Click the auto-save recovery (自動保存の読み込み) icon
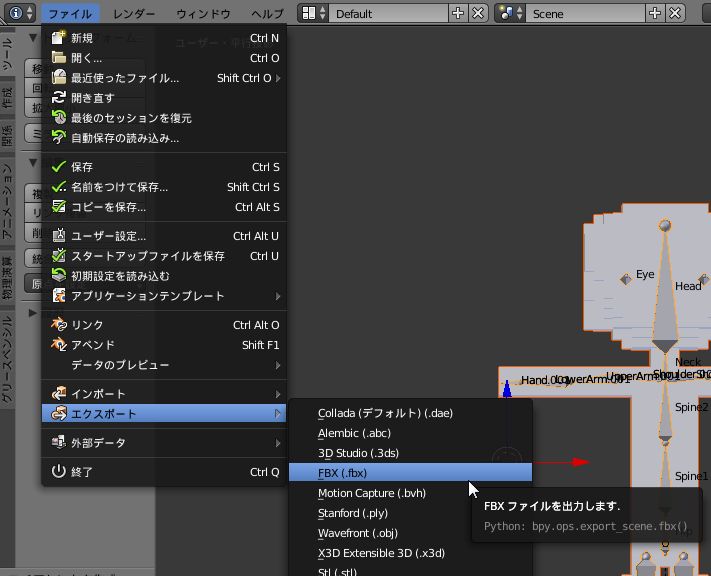Viewport: 711px width, 576px height. 58,137
